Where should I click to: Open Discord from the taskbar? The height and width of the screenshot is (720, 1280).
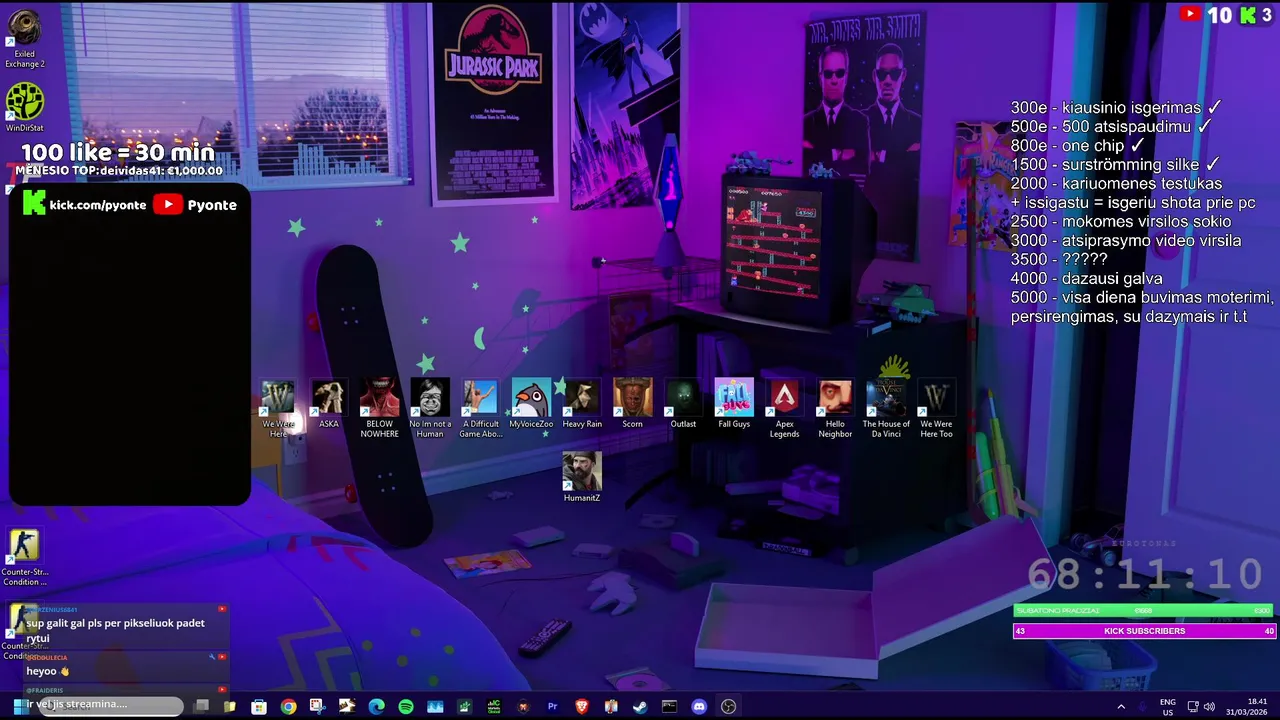point(699,707)
